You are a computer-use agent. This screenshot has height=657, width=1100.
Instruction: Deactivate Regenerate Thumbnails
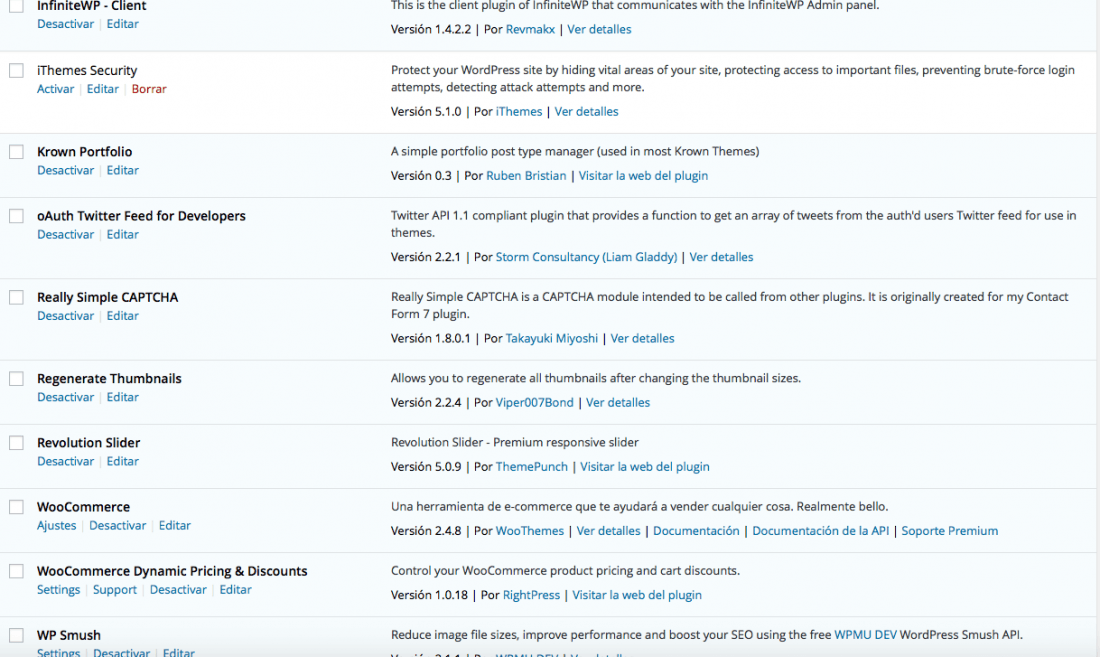[65, 398]
